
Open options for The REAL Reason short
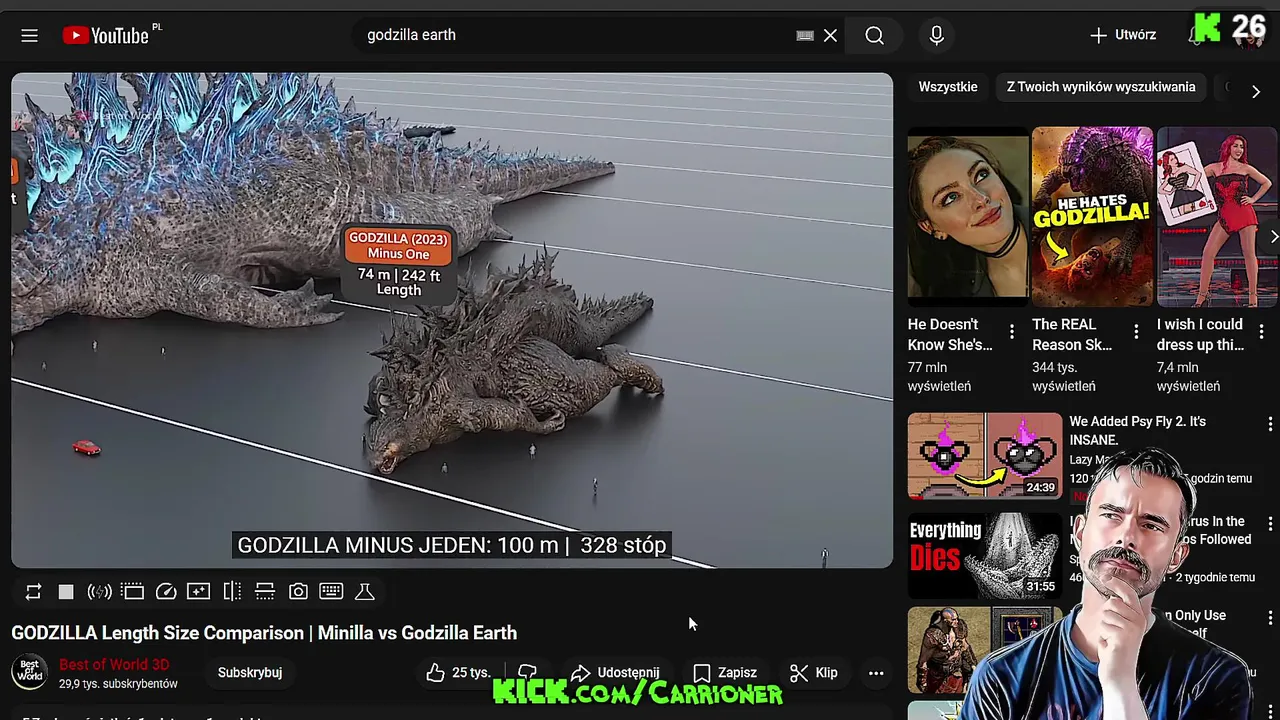1136,331
